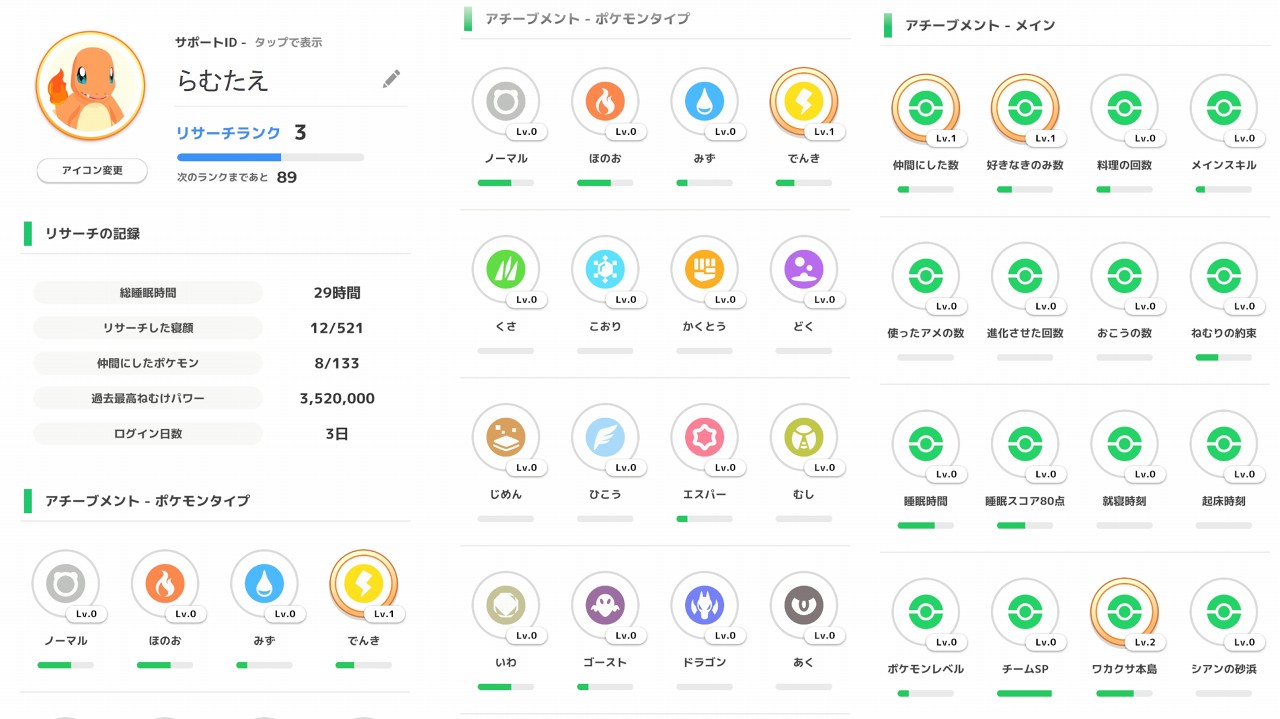This screenshot has width=1280, height=719.
Task: Select the どく poison type badge
Action: point(804,270)
